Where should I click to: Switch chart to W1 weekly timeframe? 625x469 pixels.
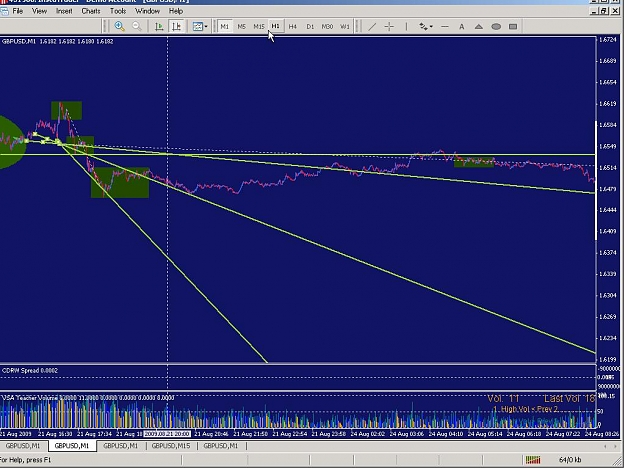tap(344, 27)
